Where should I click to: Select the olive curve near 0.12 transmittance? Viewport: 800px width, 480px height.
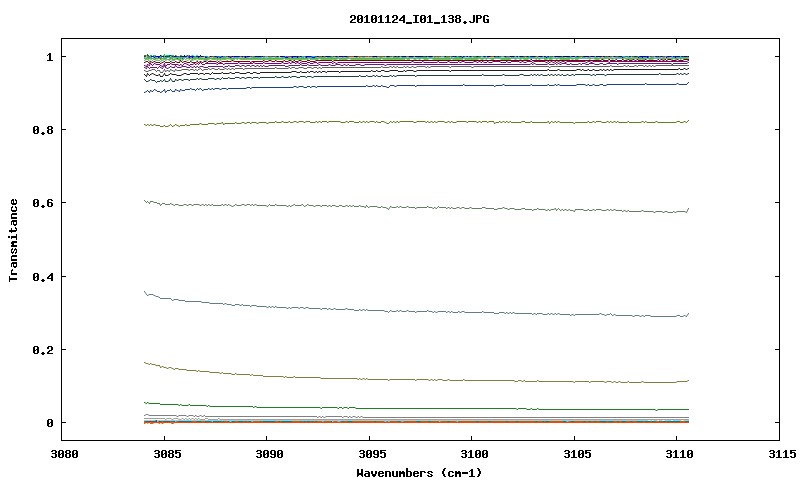(x=416, y=380)
